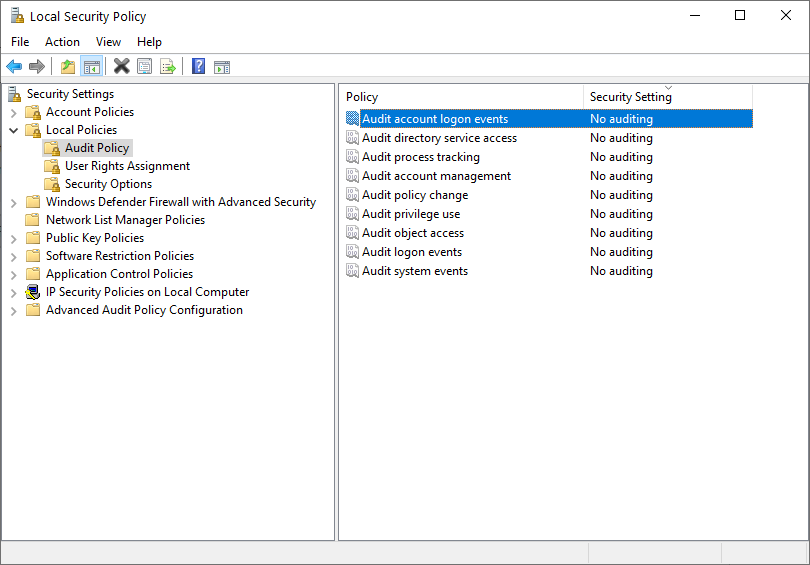The width and height of the screenshot is (810, 565).
Task: Select the Audit directory service access row
Action: (x=549, y=138)
